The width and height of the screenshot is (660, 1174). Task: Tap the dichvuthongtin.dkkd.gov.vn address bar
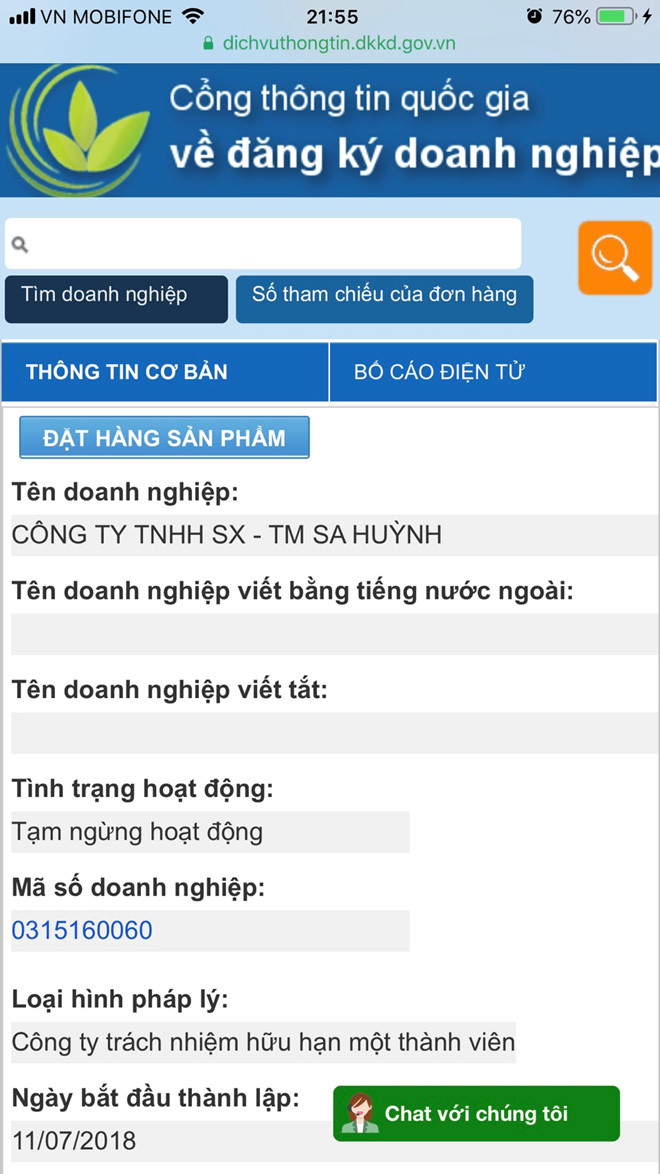330,43
